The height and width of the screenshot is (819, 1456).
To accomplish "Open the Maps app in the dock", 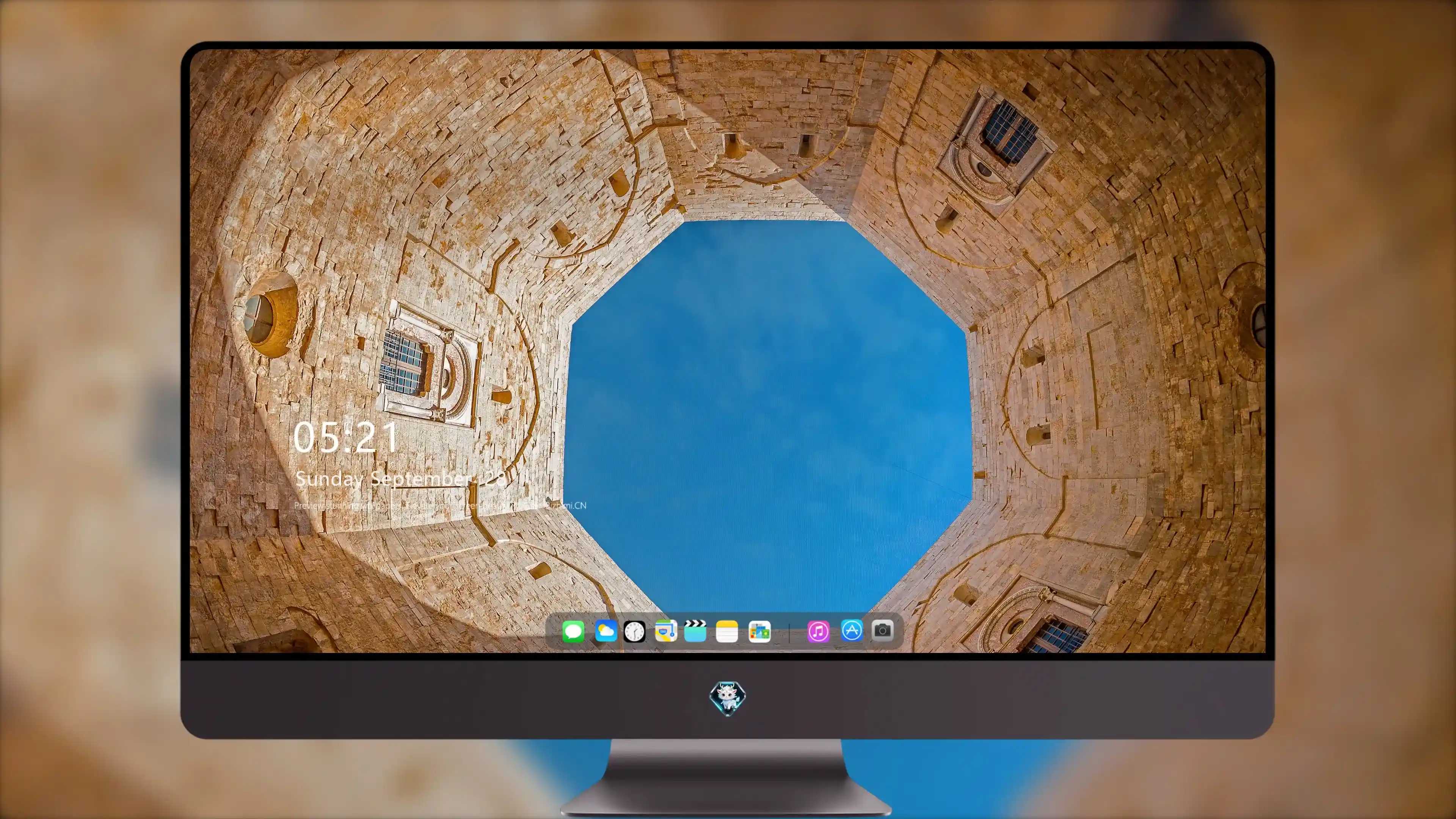I will (x=666, y=631).
